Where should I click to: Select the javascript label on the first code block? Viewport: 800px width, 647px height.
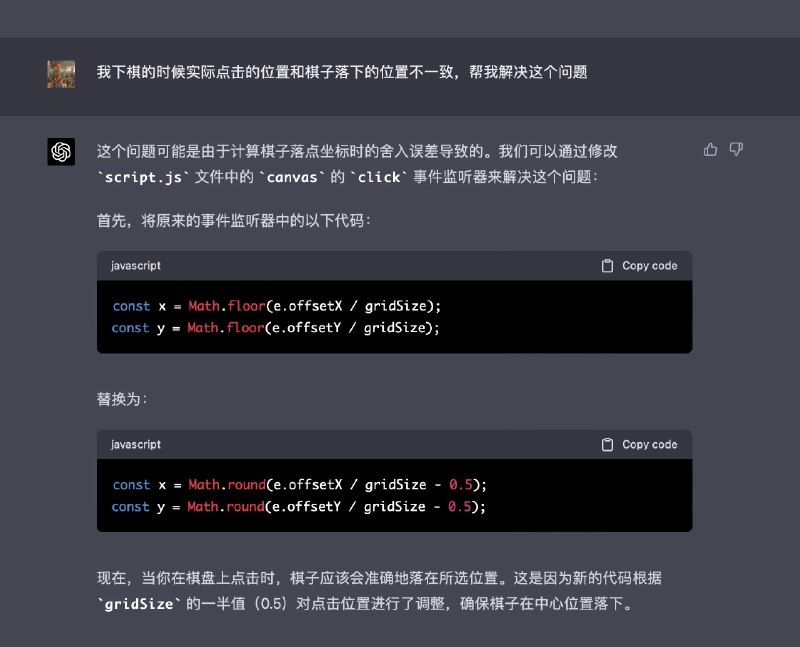coord(135,265)
